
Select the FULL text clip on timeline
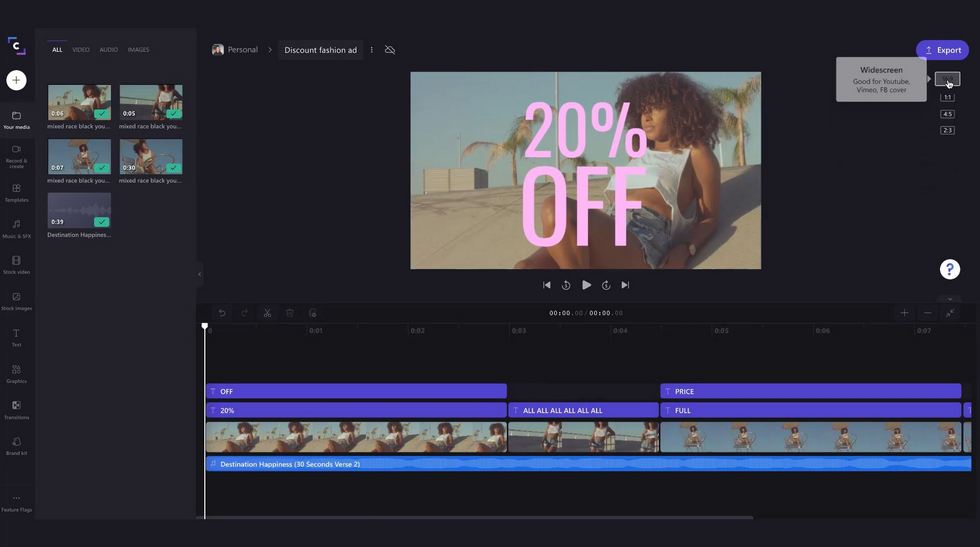(x=811, y=411)
